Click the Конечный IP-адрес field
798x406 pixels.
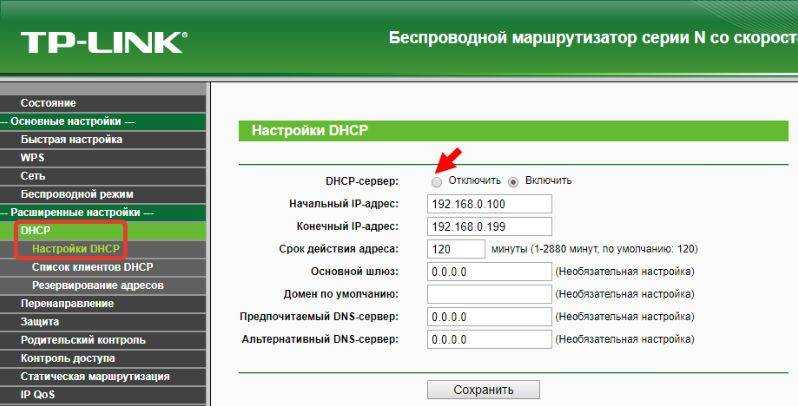pyautogui.click(x=490, y=226)
